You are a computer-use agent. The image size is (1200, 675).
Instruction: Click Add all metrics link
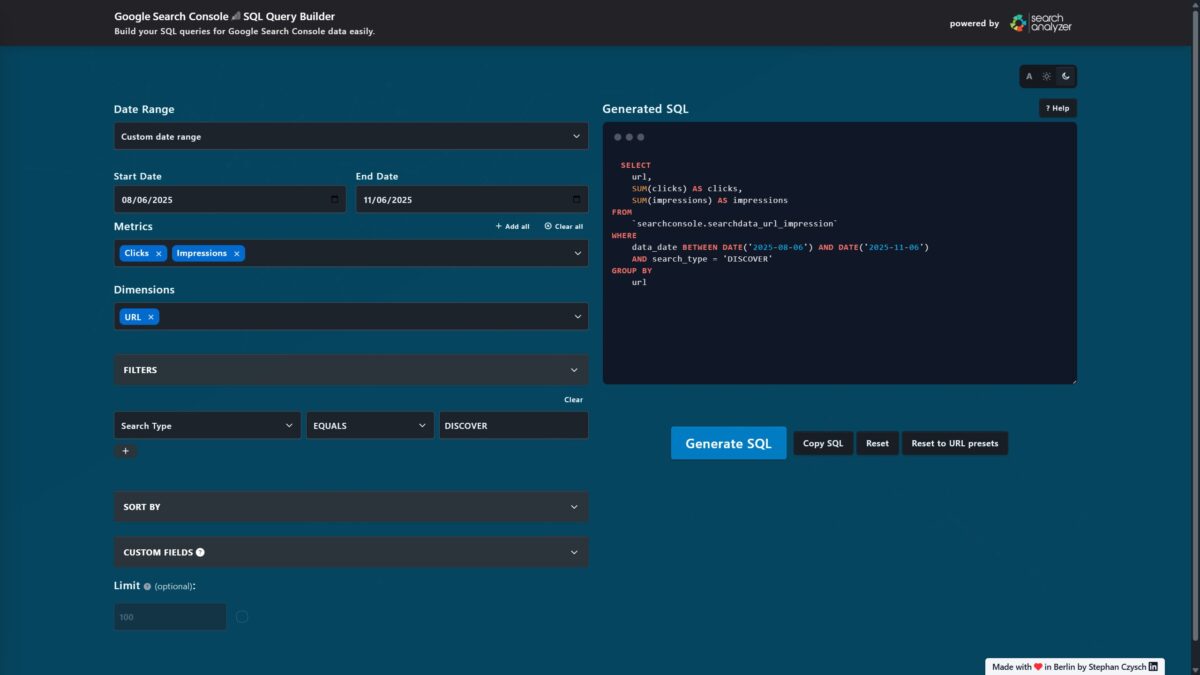coord(513,227)
